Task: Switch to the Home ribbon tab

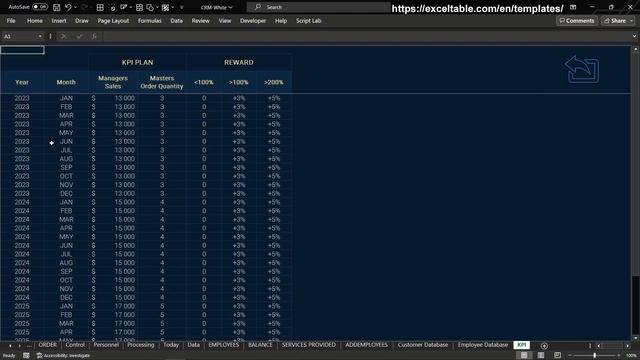Action: (35, 21)
